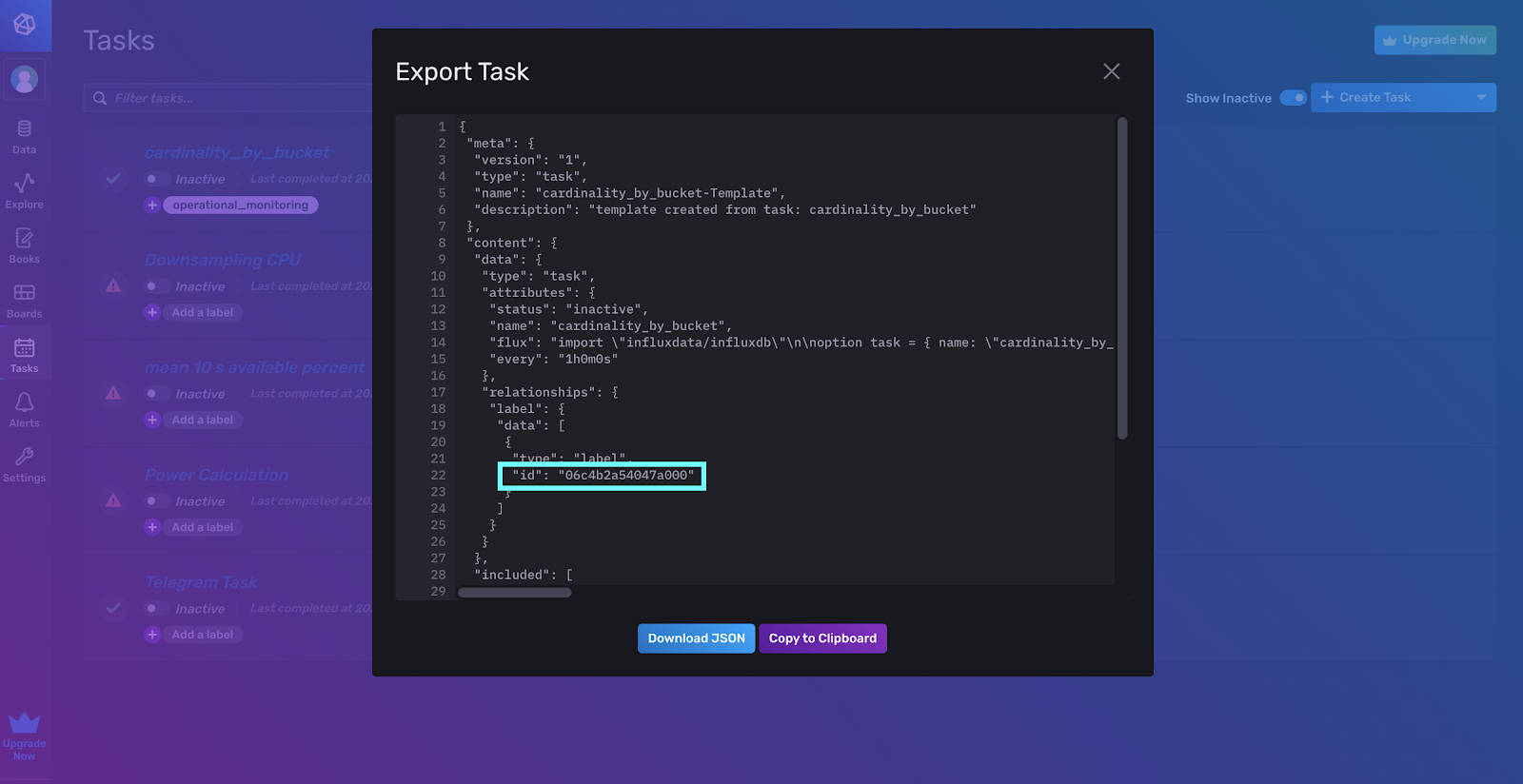Viewport: 1523px width, 784px height.
Task: Click the horizontal scrollbar in JSON editor
Action: [x=515, y=593]
